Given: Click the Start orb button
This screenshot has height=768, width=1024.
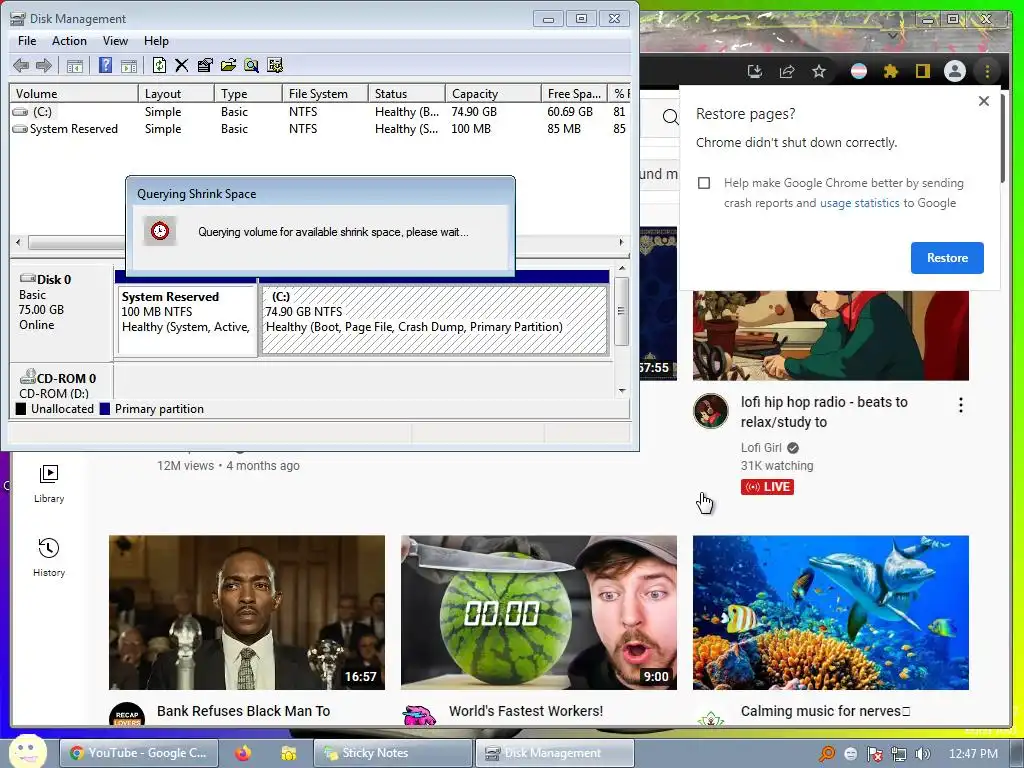Looking at the screenshot, I should coord(27,751).
